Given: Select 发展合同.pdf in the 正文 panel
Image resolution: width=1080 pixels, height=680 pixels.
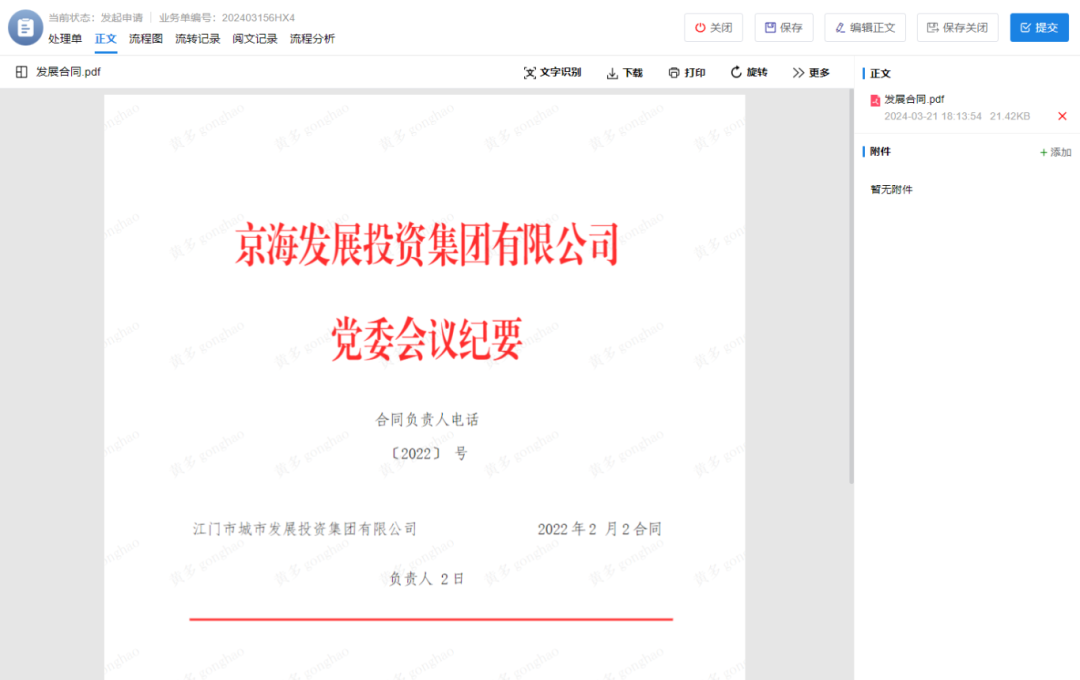Looking at the screenshot, I should 914,99.
